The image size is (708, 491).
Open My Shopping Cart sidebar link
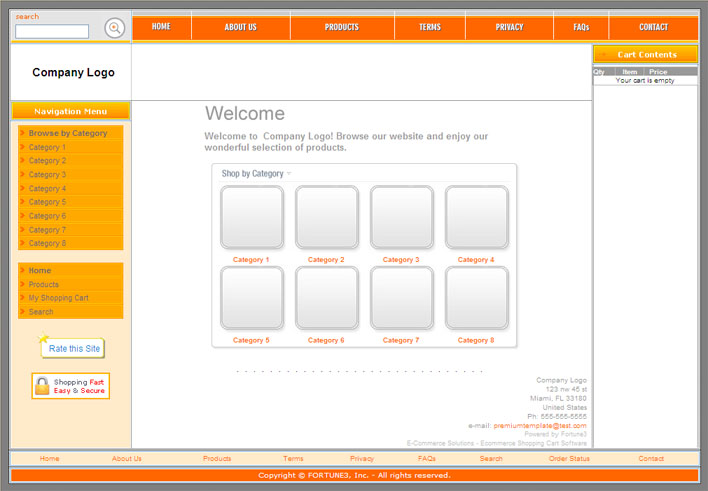(58, 298)
